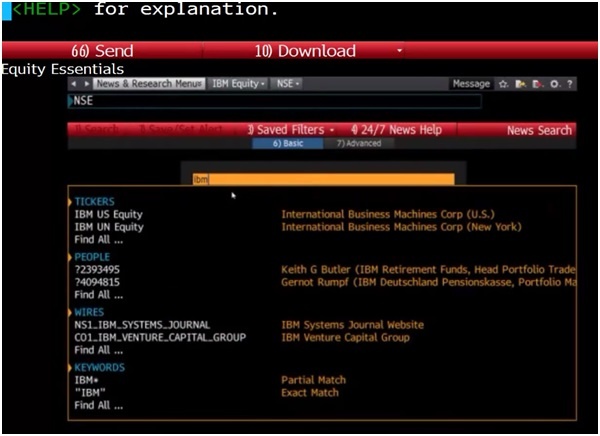Screen dimensions: 600x436
Task: Open the News & Research Menus button
Action: coord(149,83)
